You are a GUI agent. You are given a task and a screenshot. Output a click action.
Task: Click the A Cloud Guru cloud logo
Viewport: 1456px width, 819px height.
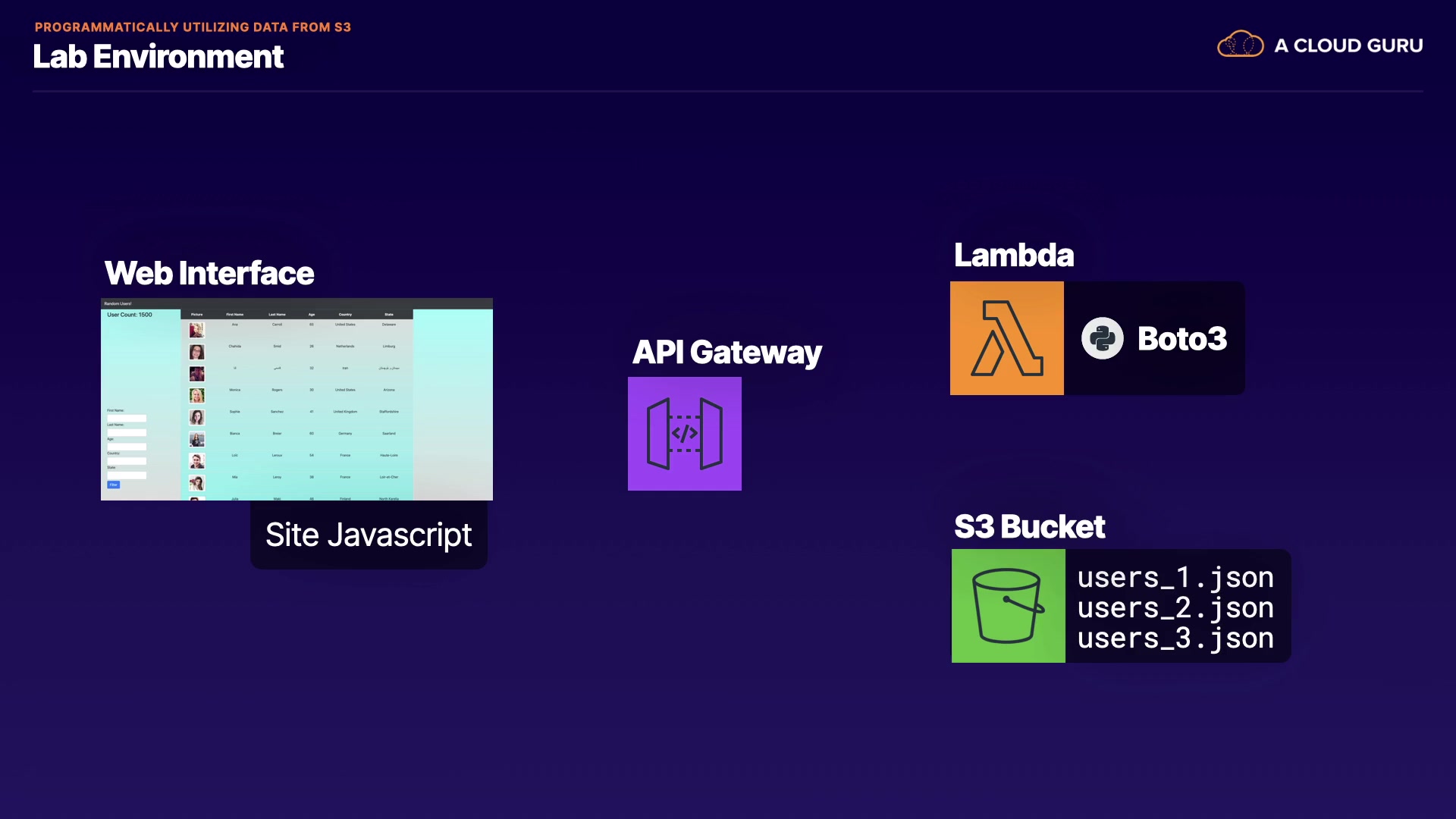pyautogui.click(x=1240, y=45)
